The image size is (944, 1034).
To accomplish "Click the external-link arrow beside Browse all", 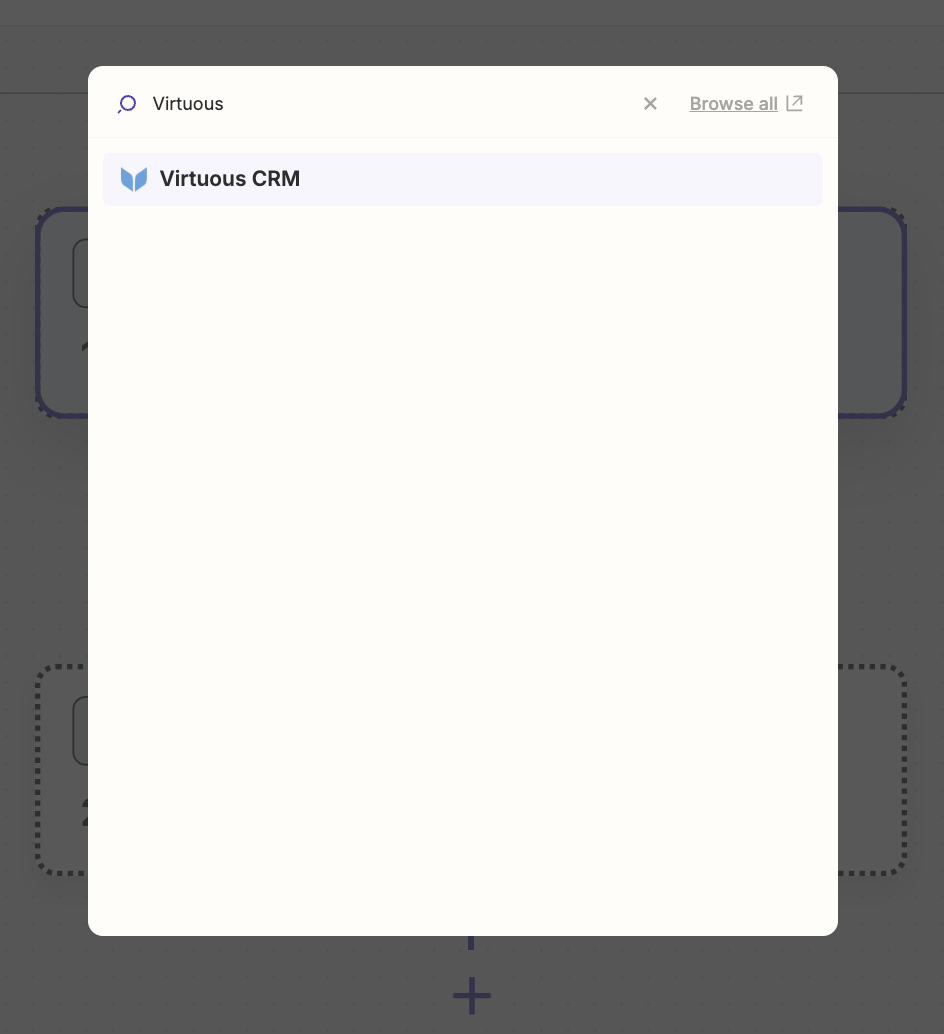I will (x=794, y=104).
